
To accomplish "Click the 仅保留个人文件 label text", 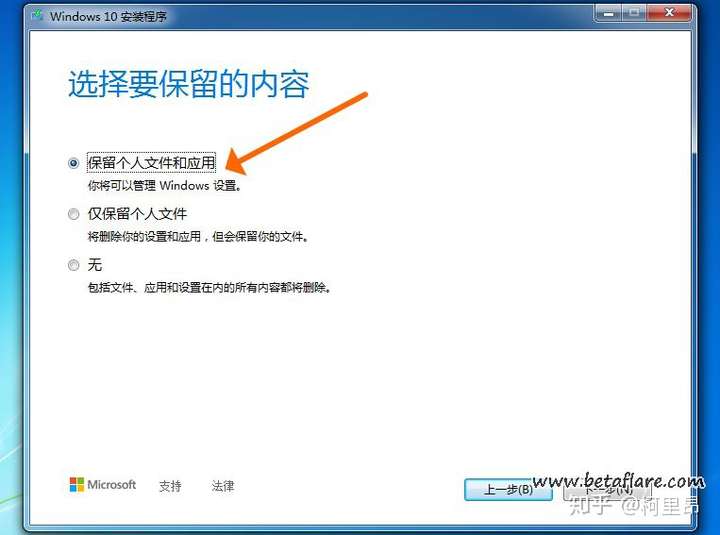I will point(137,214).
